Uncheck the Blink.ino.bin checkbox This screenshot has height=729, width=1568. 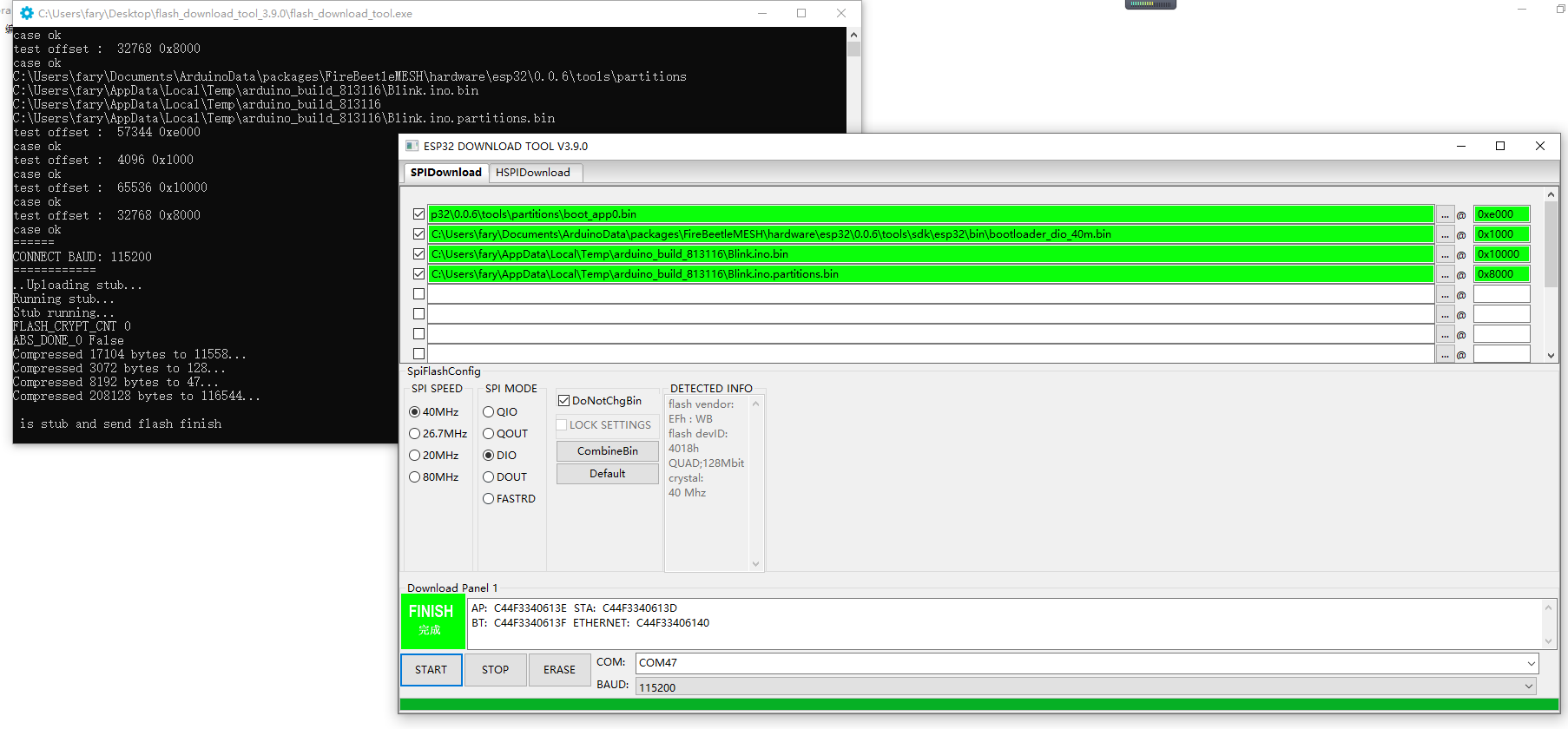[x=419, y=254]
